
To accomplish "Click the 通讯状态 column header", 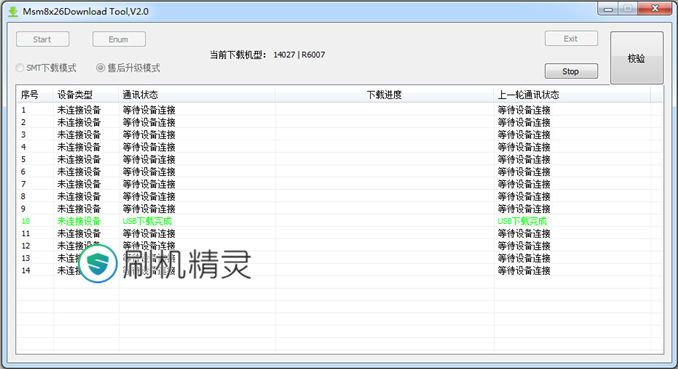I will point(197,95).
